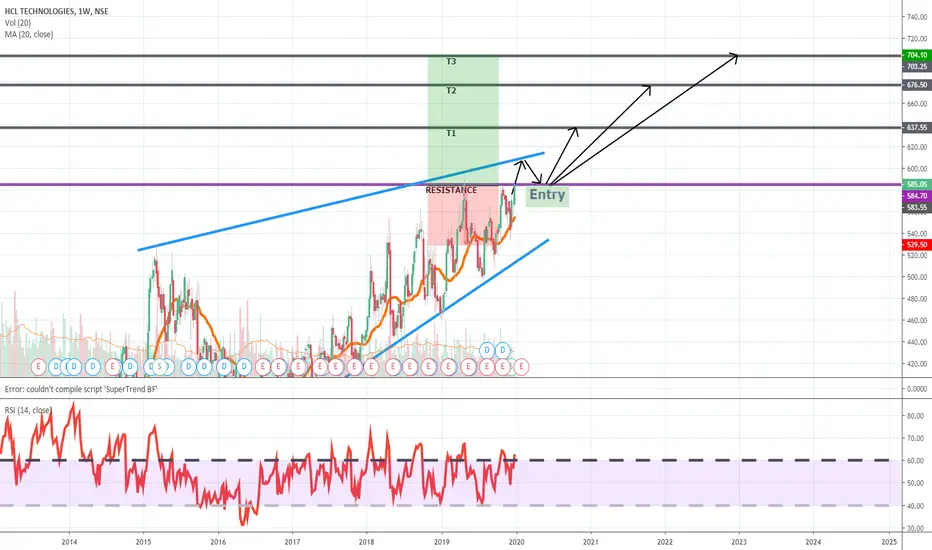Image resolution: width=932 pixels, height=550 pixels.
Task: Click the red 529.50 price label
Action: [917, 245]
